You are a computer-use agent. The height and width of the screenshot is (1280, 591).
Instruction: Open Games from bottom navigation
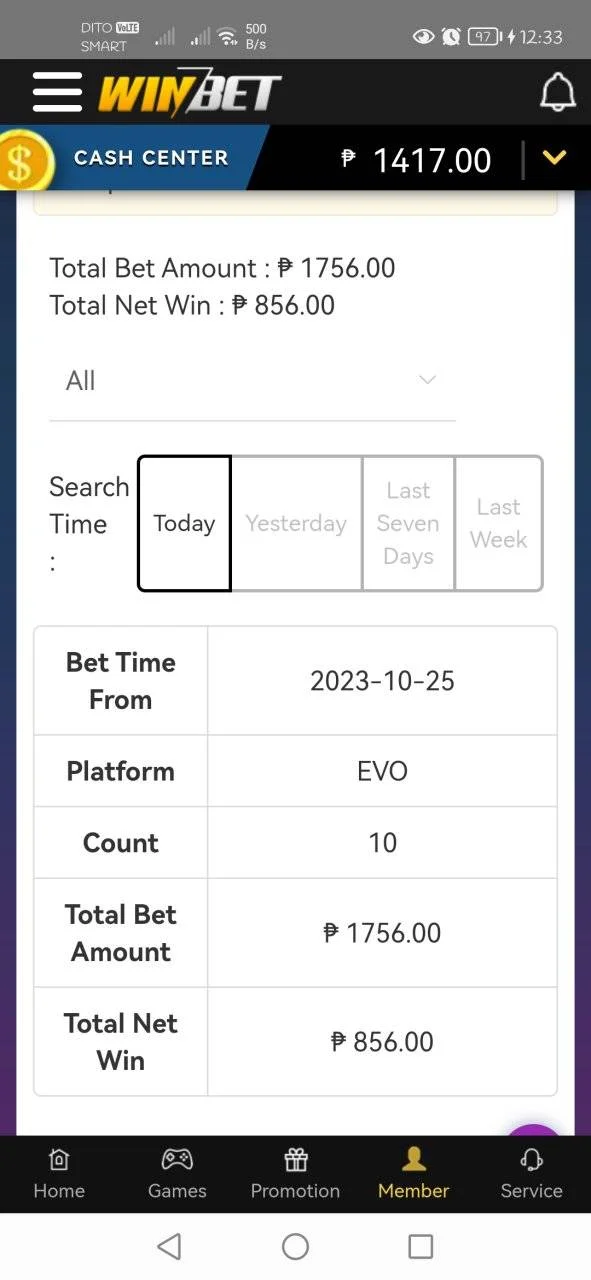pos(177,1174)
